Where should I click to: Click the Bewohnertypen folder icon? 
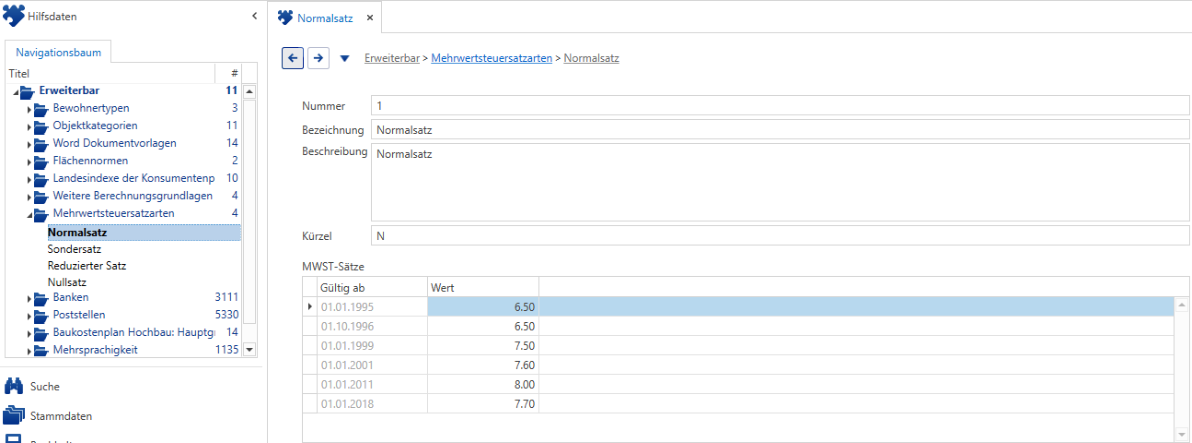(40, 108)
